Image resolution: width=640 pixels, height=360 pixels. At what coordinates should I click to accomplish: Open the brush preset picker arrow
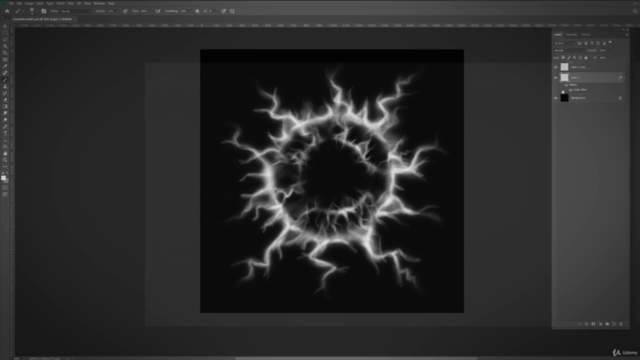37,11
